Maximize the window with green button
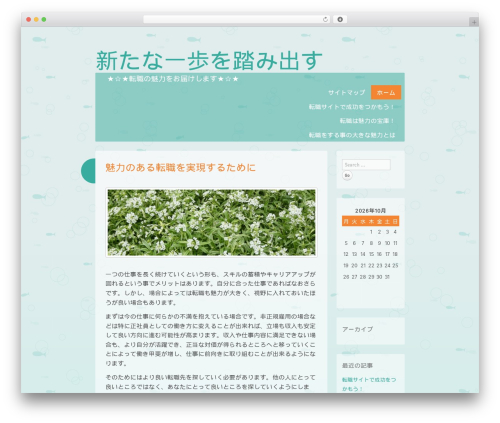Viewport: 500px width, 423px height. click(44, 20)
